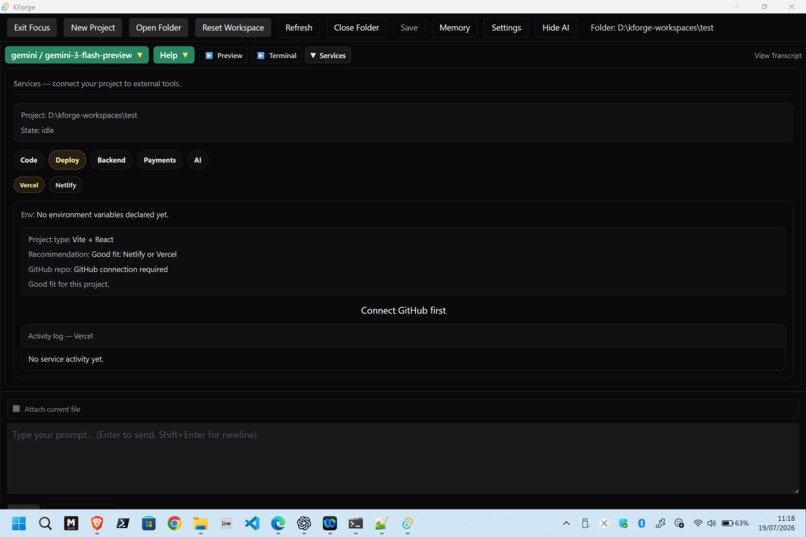This screenshot has height=537, width=806.
Task: Open the M app icon in taskbar
Action: click(x=71, y=523)
